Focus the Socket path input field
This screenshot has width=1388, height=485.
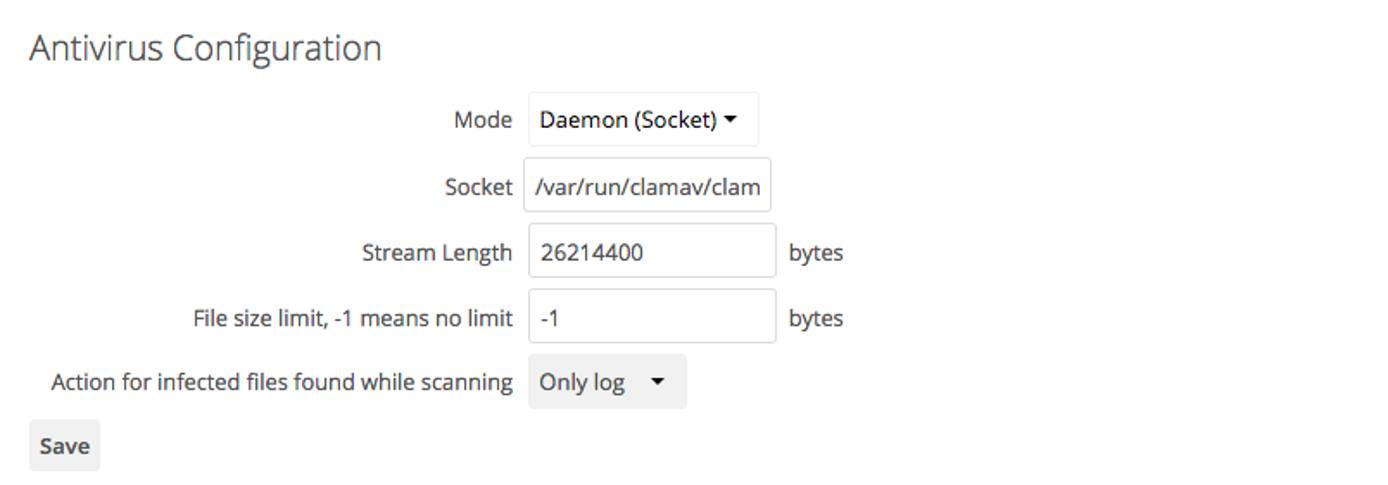point(647,186)
